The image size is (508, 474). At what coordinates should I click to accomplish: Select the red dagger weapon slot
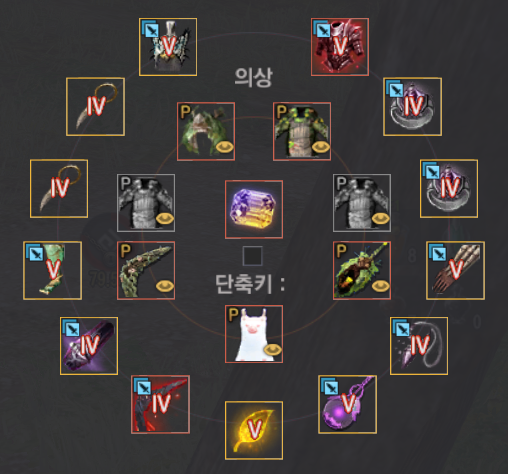tap(160, 404)
